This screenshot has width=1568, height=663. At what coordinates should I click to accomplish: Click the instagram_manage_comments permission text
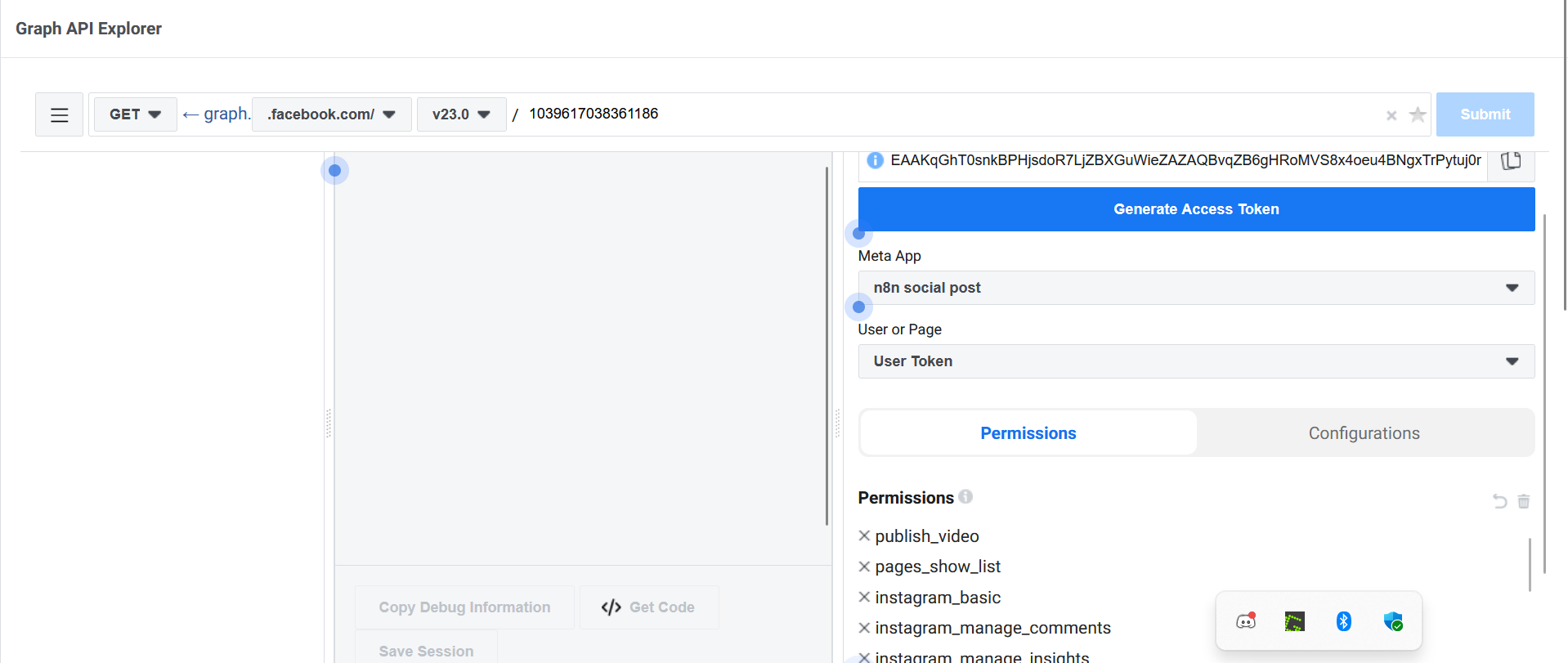click(x=992, y=628)
